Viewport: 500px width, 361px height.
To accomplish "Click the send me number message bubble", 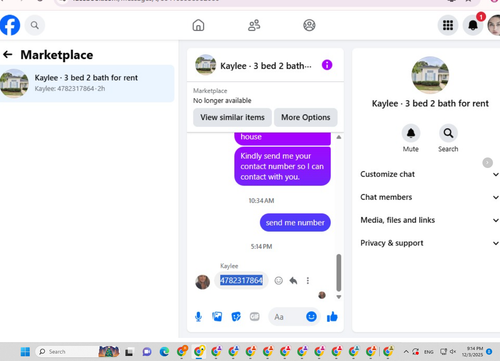I will pos(295,222).
